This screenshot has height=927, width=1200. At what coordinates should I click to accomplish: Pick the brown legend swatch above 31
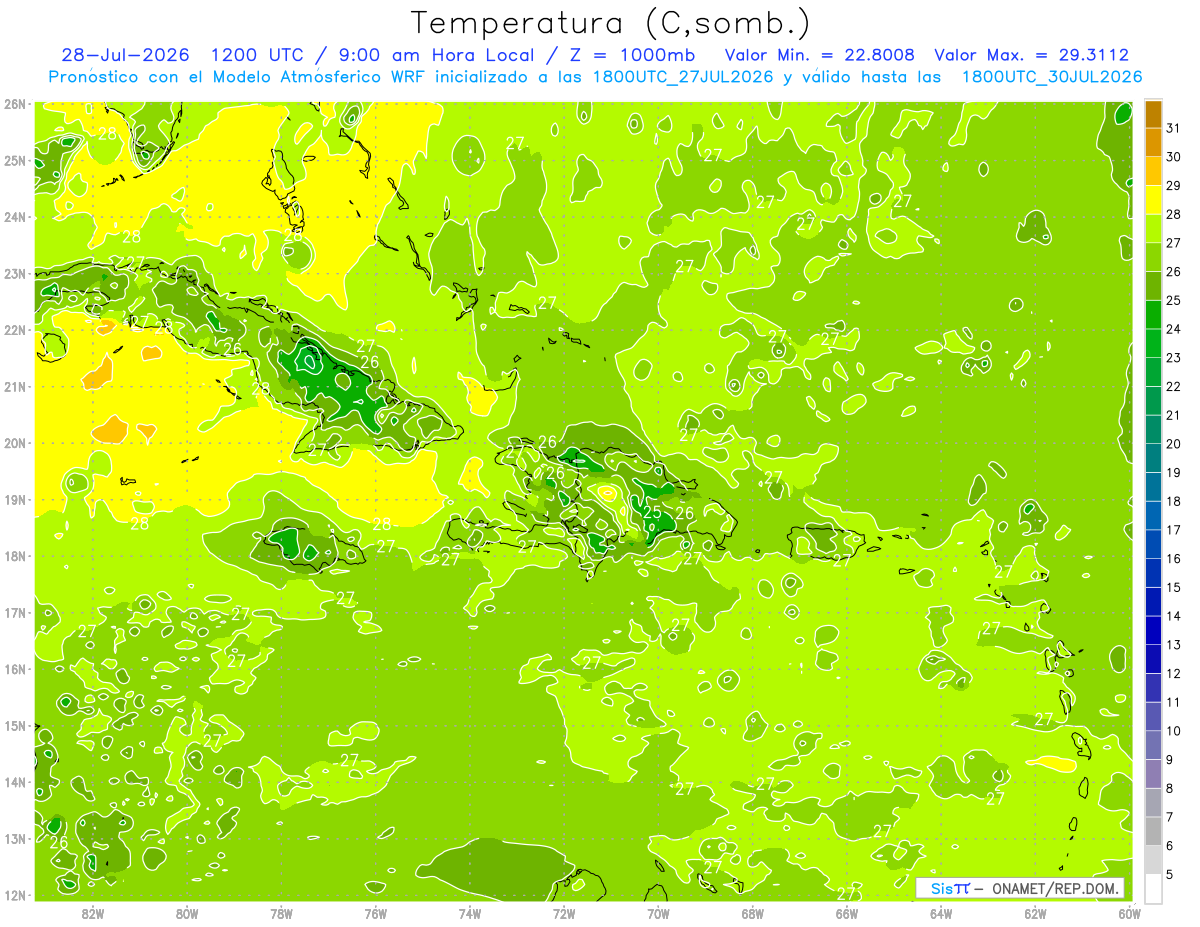1153,113
